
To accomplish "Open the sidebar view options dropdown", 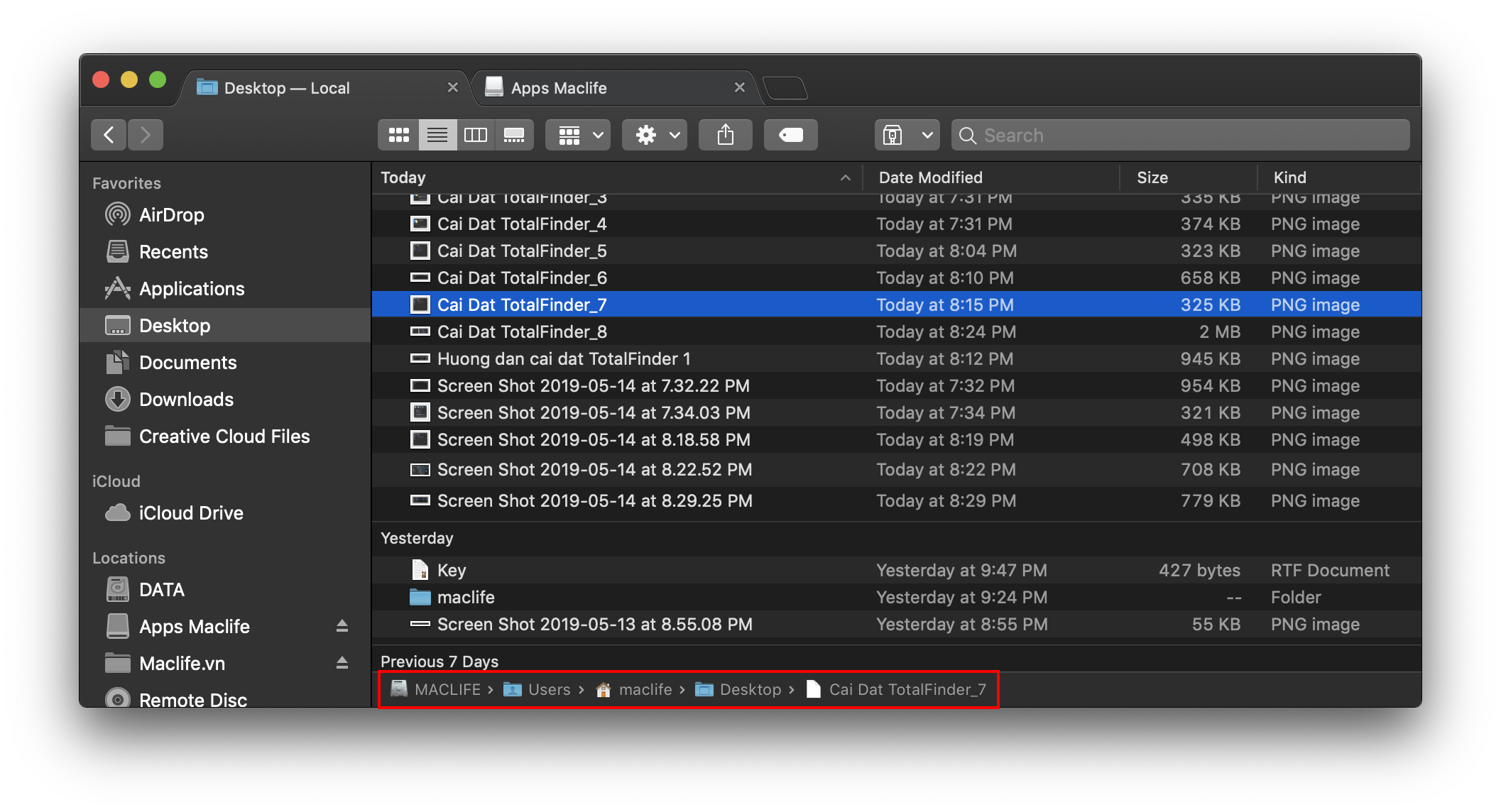I will [x=907, y=134].
